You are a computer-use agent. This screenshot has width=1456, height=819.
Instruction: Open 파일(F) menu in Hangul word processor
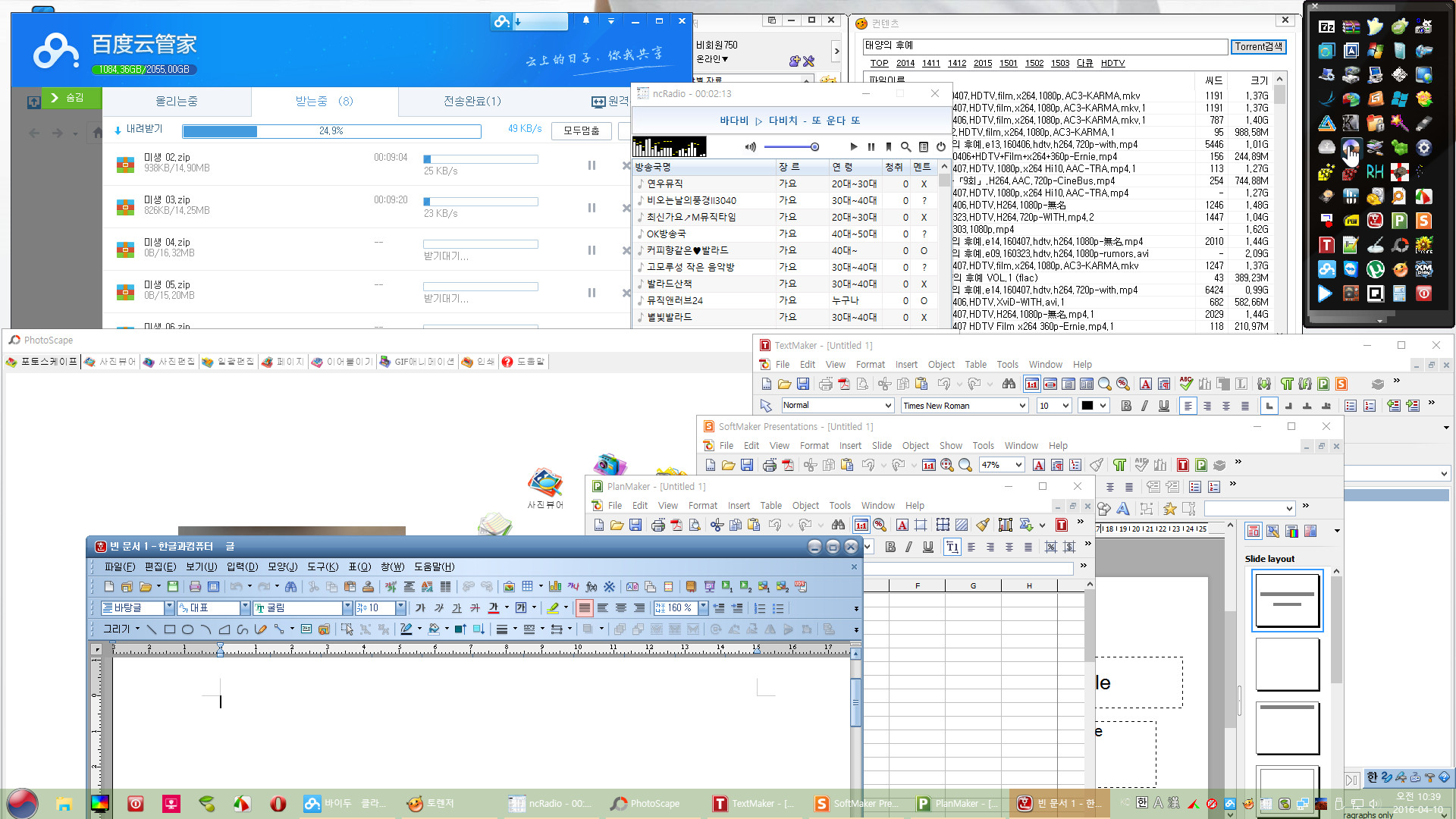click(x=119, y=566)
